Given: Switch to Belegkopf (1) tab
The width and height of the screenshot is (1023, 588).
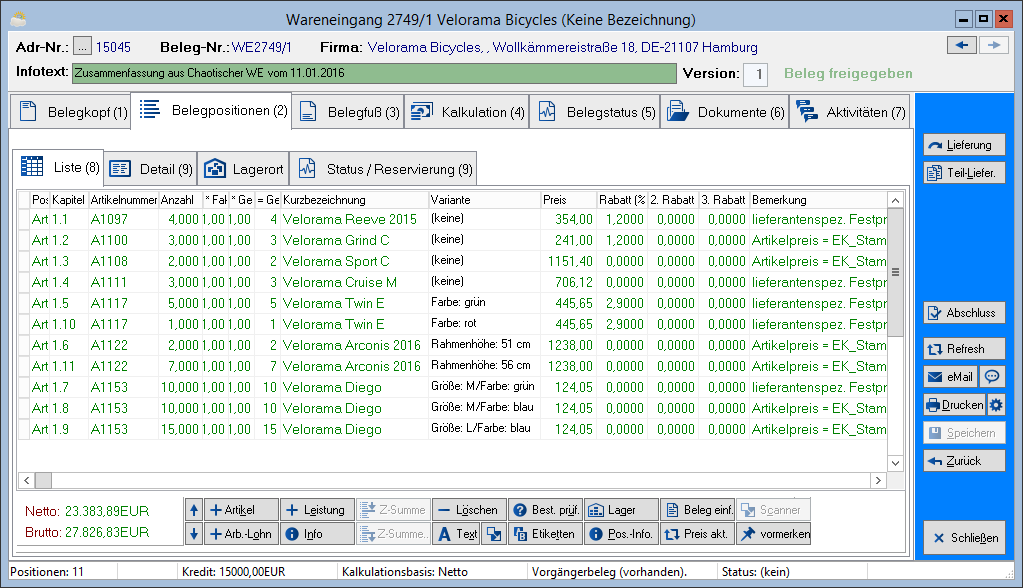Looking at the screenshot, I should pos(71,112).
